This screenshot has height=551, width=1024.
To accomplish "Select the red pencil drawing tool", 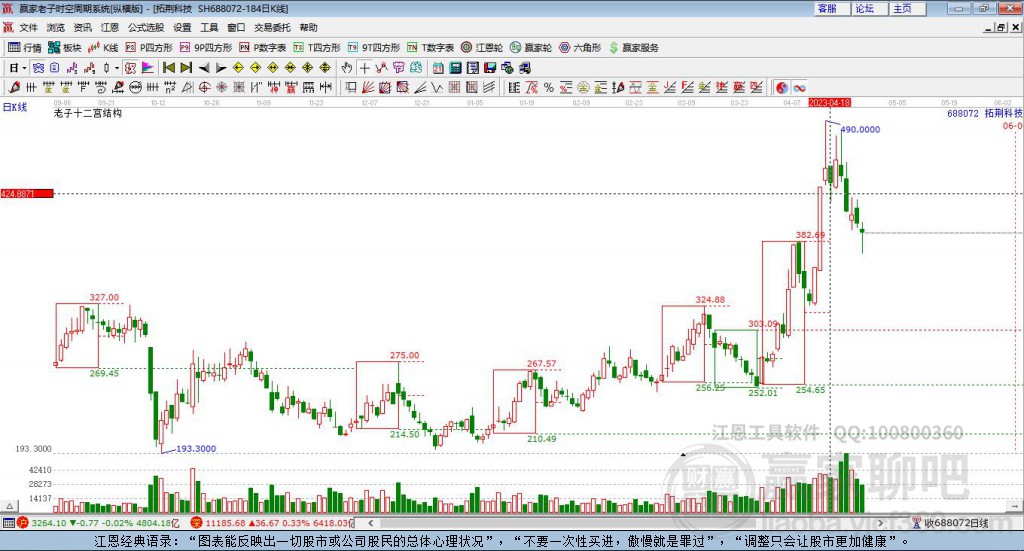I will (14, 87).
